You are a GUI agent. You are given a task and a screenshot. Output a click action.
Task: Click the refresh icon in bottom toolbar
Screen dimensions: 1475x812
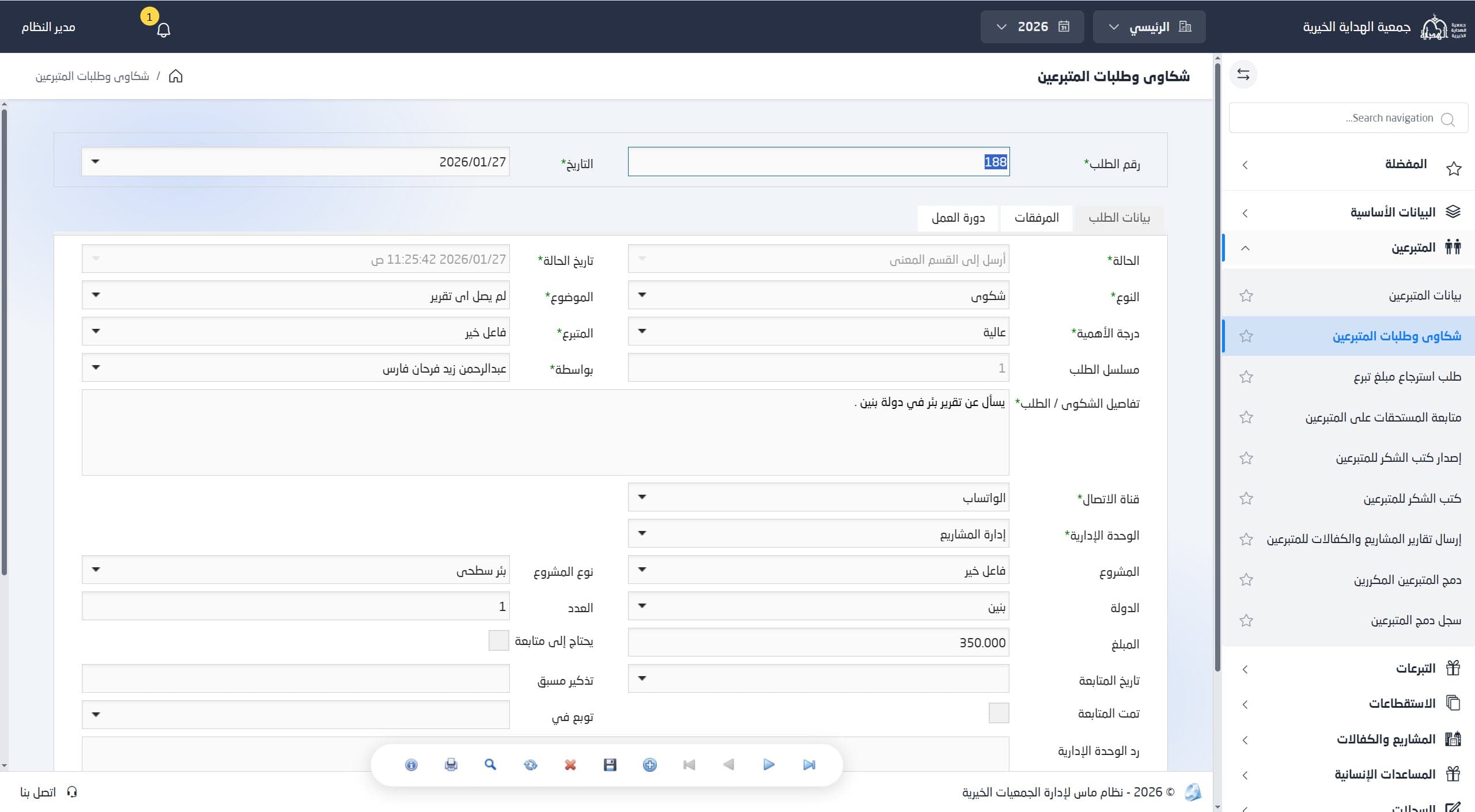[x=531, y=765]
